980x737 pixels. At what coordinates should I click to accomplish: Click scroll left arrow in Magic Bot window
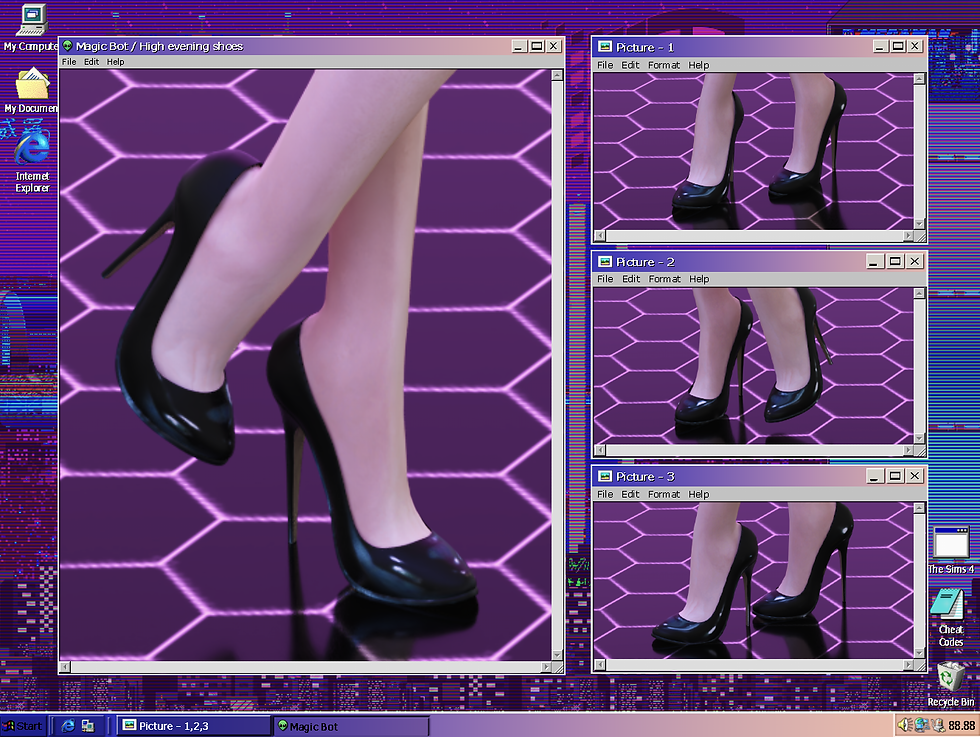tap(66, 667)
